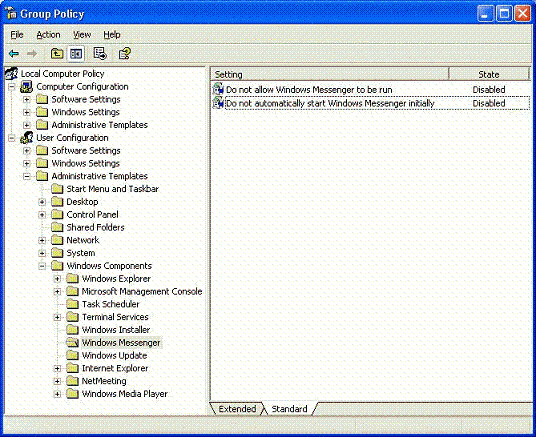Open the View menu
The image size is (536, 437).
(82, 35)
